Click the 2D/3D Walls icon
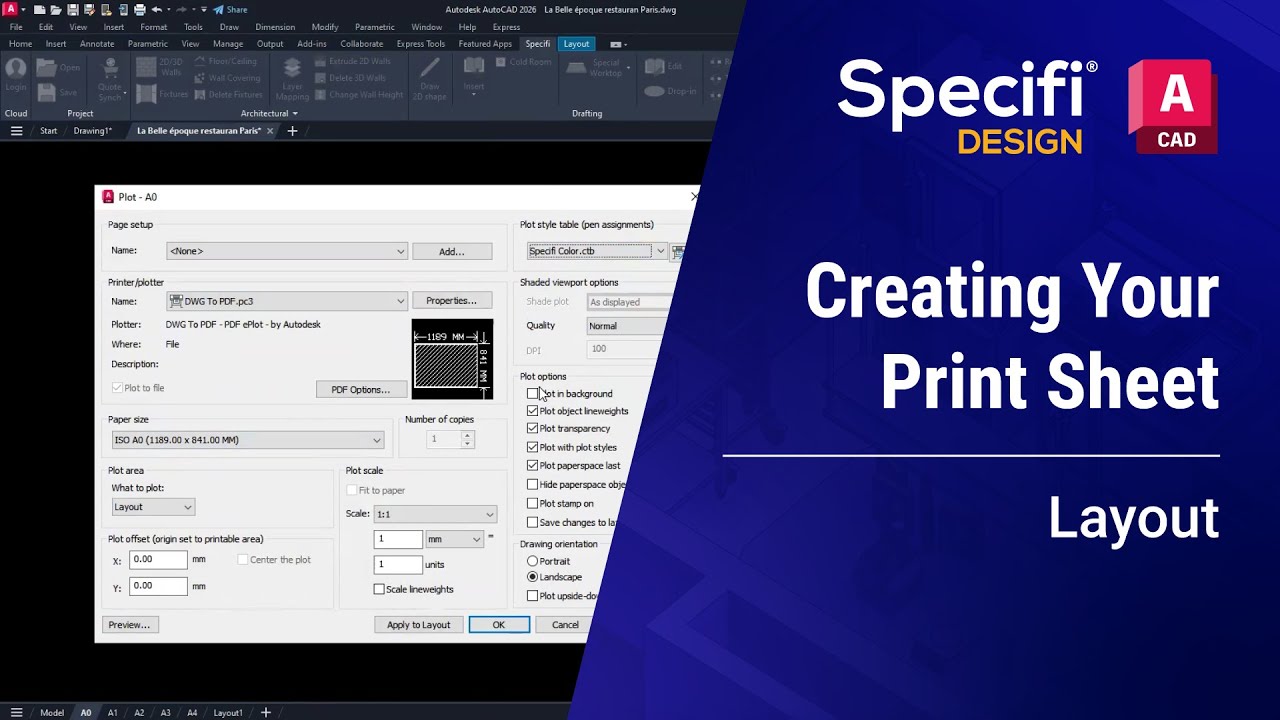 coord(146,69)
